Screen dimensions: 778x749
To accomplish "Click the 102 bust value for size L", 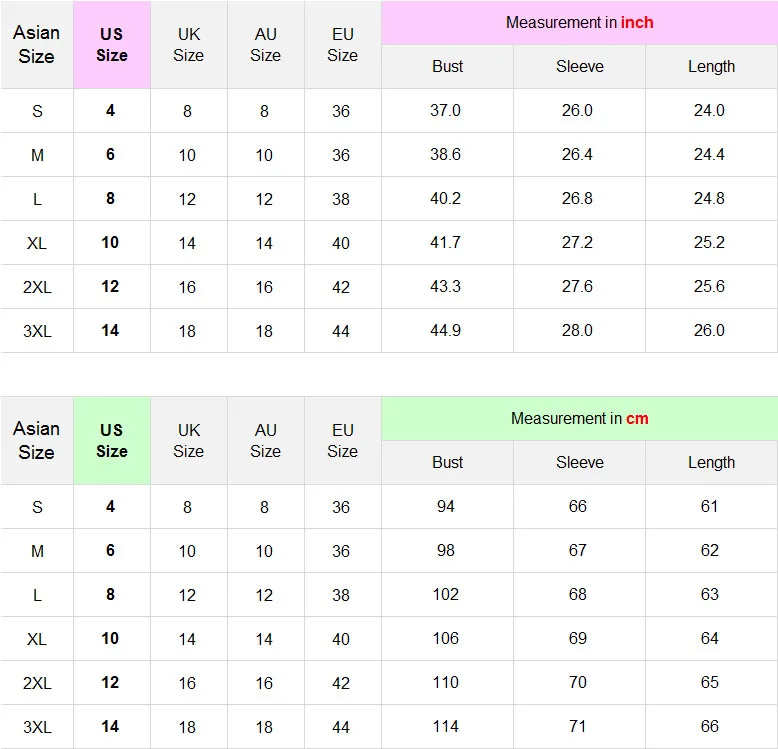I will (446, 594).
